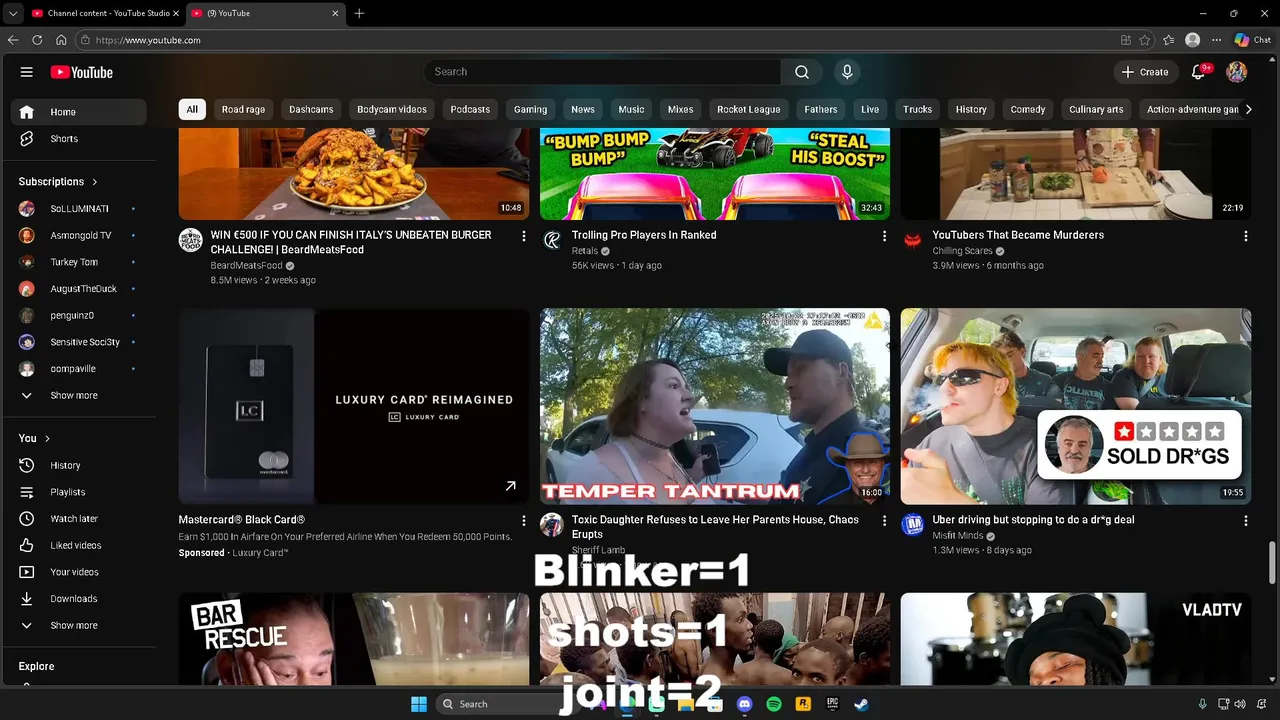Open Sensitive Soci3ty subscription channel
Image resolution: width=1280 pixels, height=720 pixels.
pos(80,342)
